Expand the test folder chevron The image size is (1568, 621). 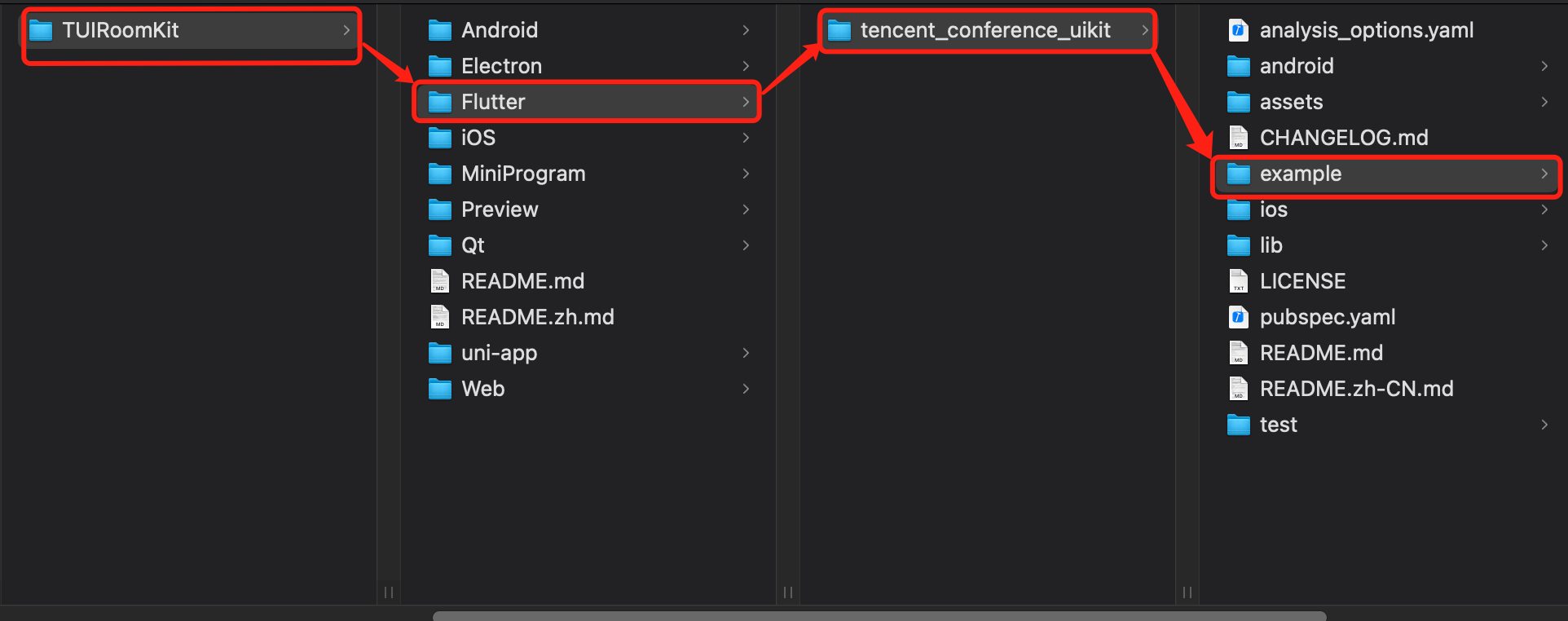coord(1544,425)
